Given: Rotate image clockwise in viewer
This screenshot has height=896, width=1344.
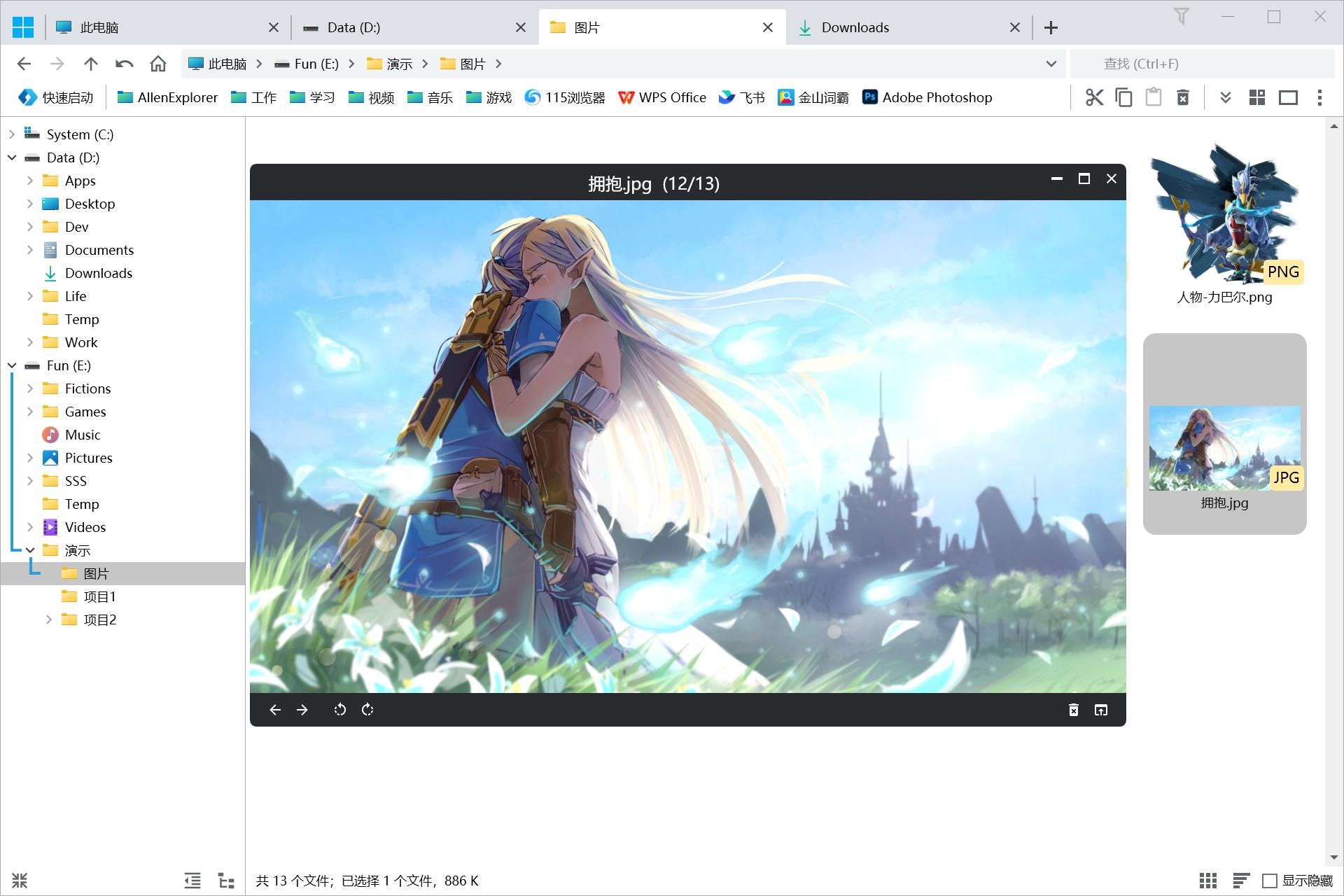Looking at the screenshot, I should [367, 710].
